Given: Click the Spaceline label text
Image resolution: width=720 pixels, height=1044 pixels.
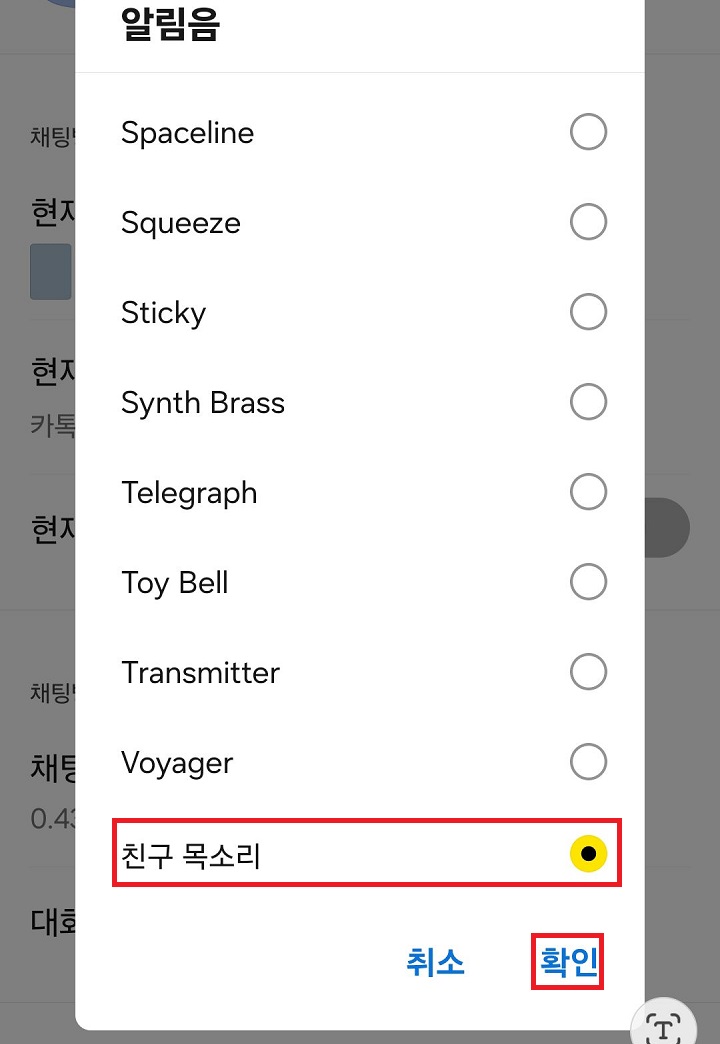Looking at the screenshot, I should (x=187, y=132).
